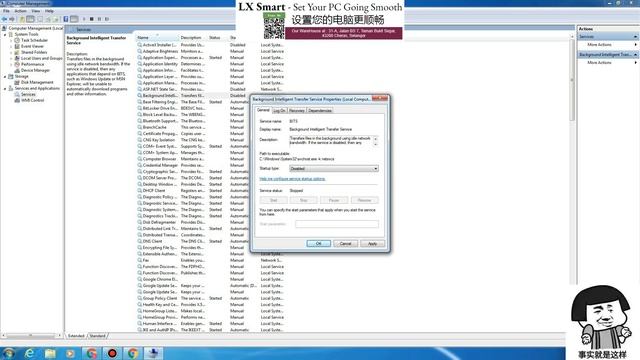Click the Up one level toolbar icon
The height and width of the screenshot is (360, 640).
tap(22, 19)
